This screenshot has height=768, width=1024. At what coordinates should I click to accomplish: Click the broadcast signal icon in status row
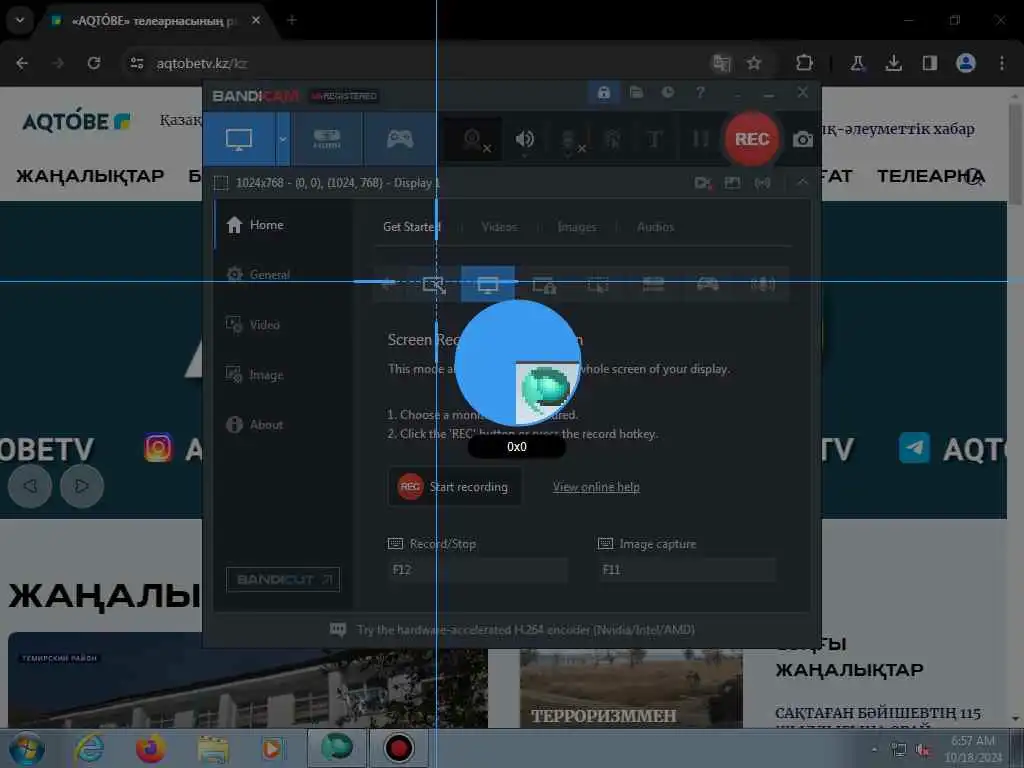(x=762, y=183)
